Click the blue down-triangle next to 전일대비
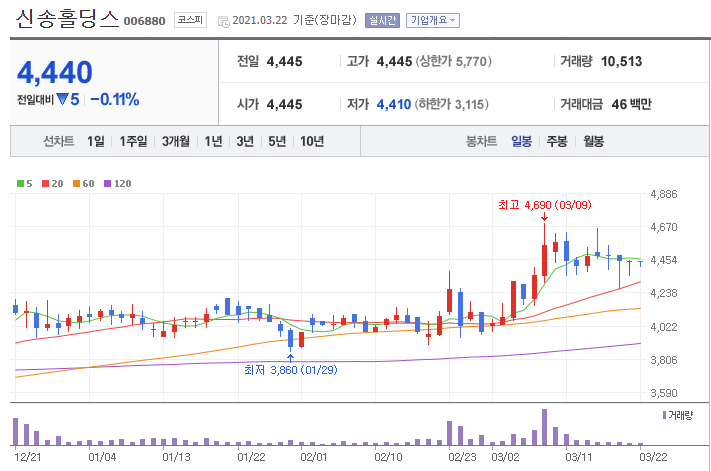The height and width of the screenshot is (471, 711). pos(62,99)
